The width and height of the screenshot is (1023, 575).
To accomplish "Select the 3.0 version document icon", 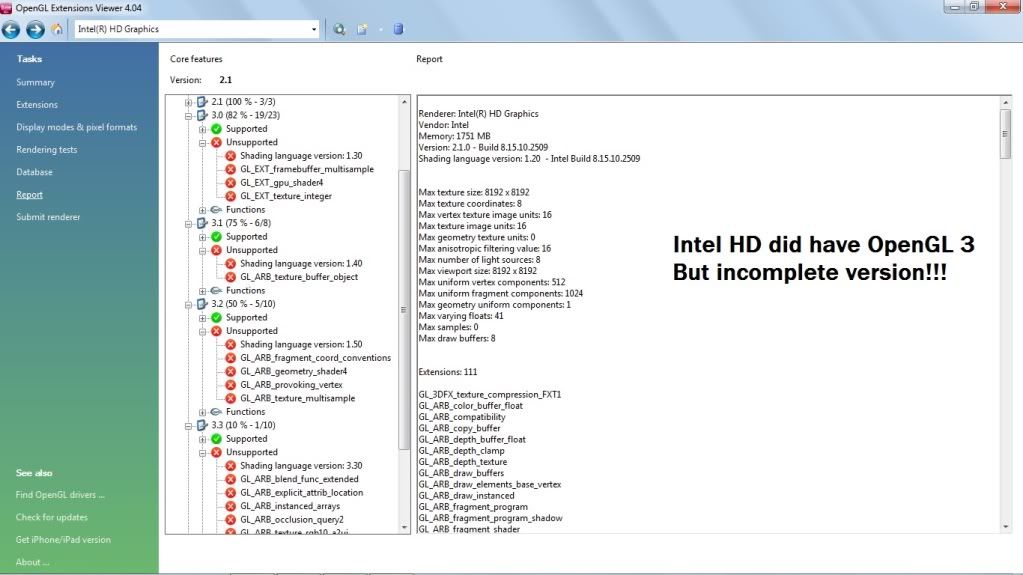I will 202,115.
